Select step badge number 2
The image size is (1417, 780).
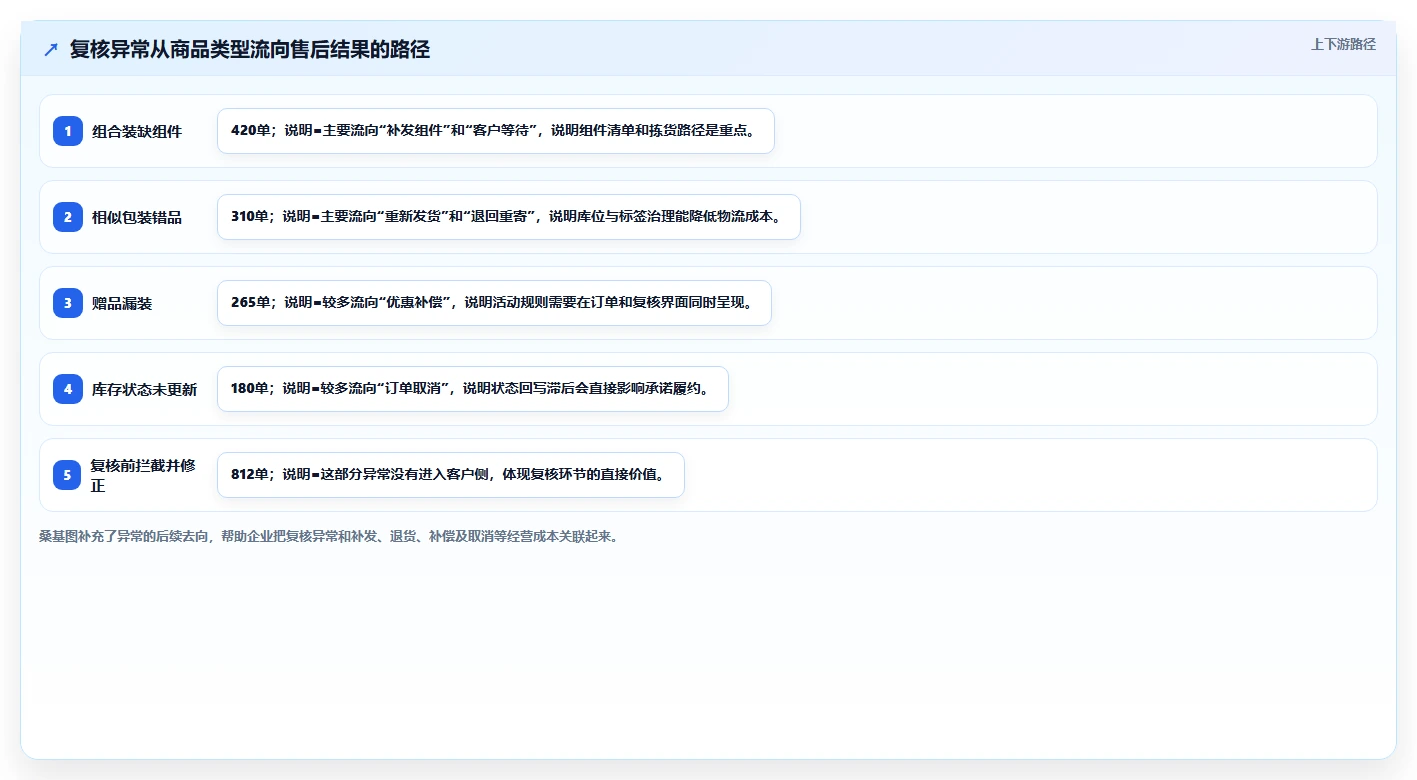point(68,217)
